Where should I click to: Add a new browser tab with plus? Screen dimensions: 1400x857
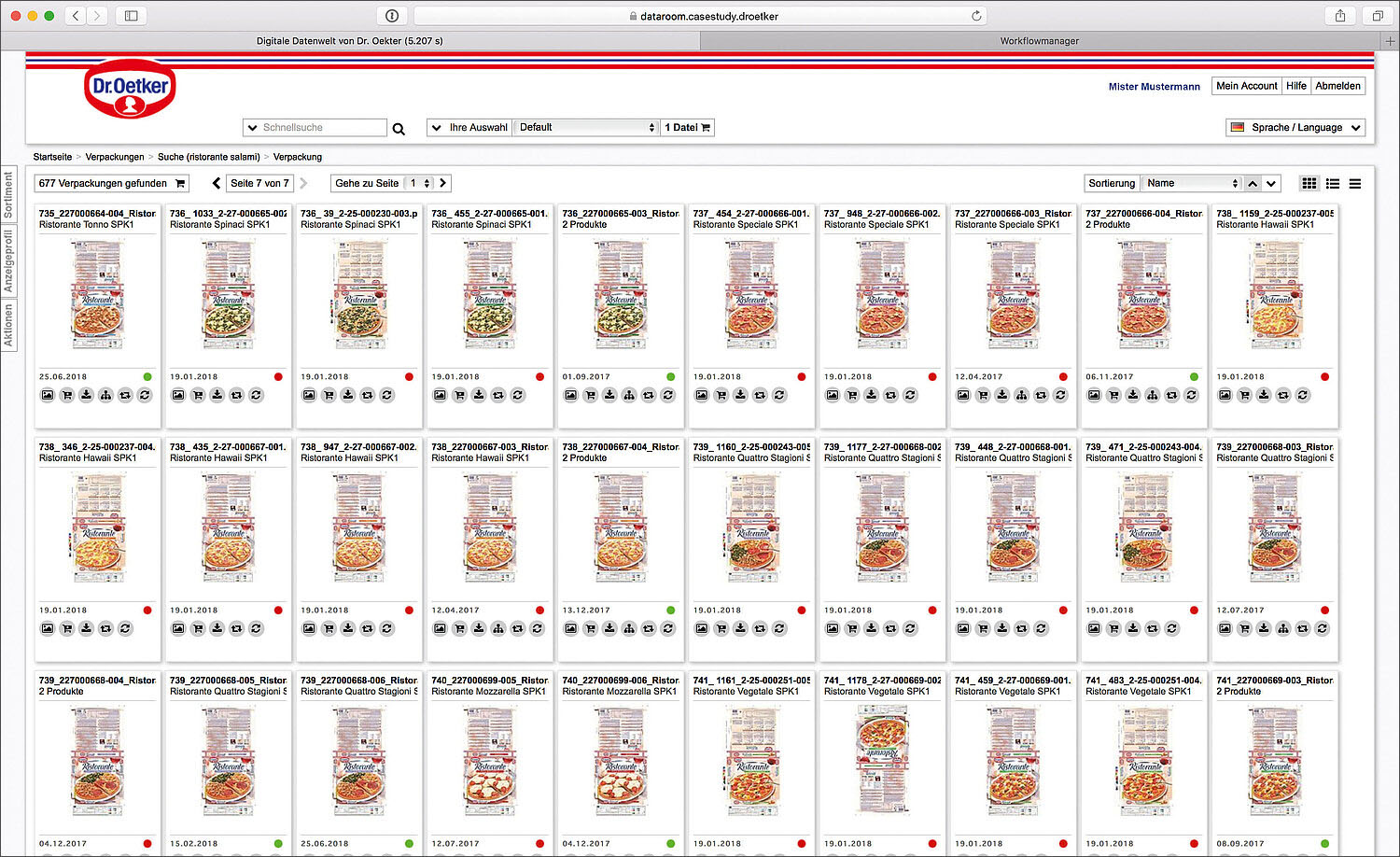1390,41
